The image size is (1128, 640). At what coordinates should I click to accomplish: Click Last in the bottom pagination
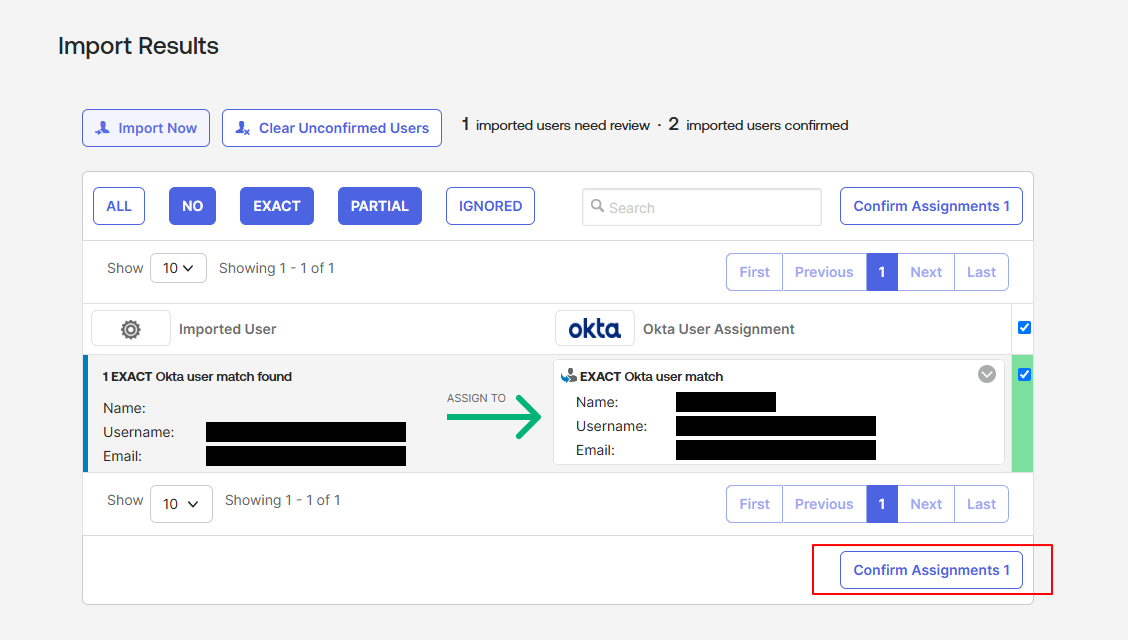(981, 504)
